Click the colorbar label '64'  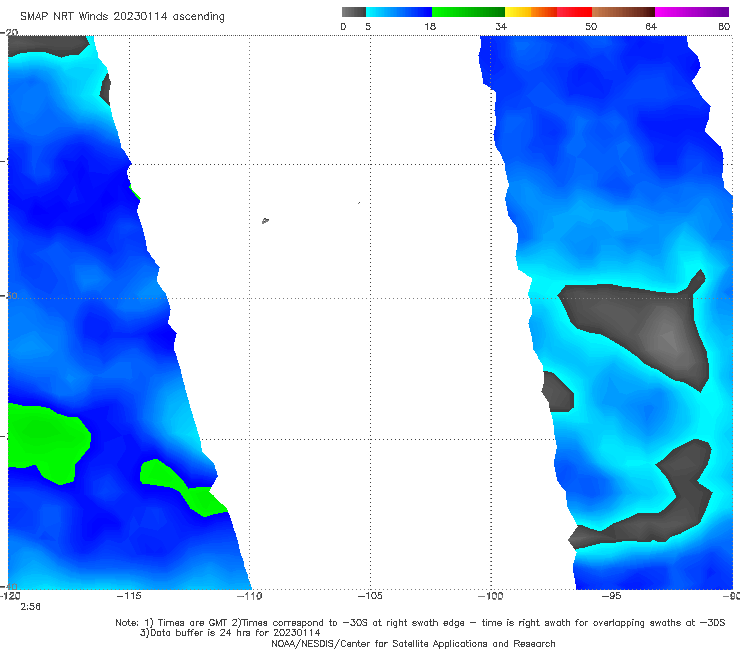(651, 27)
